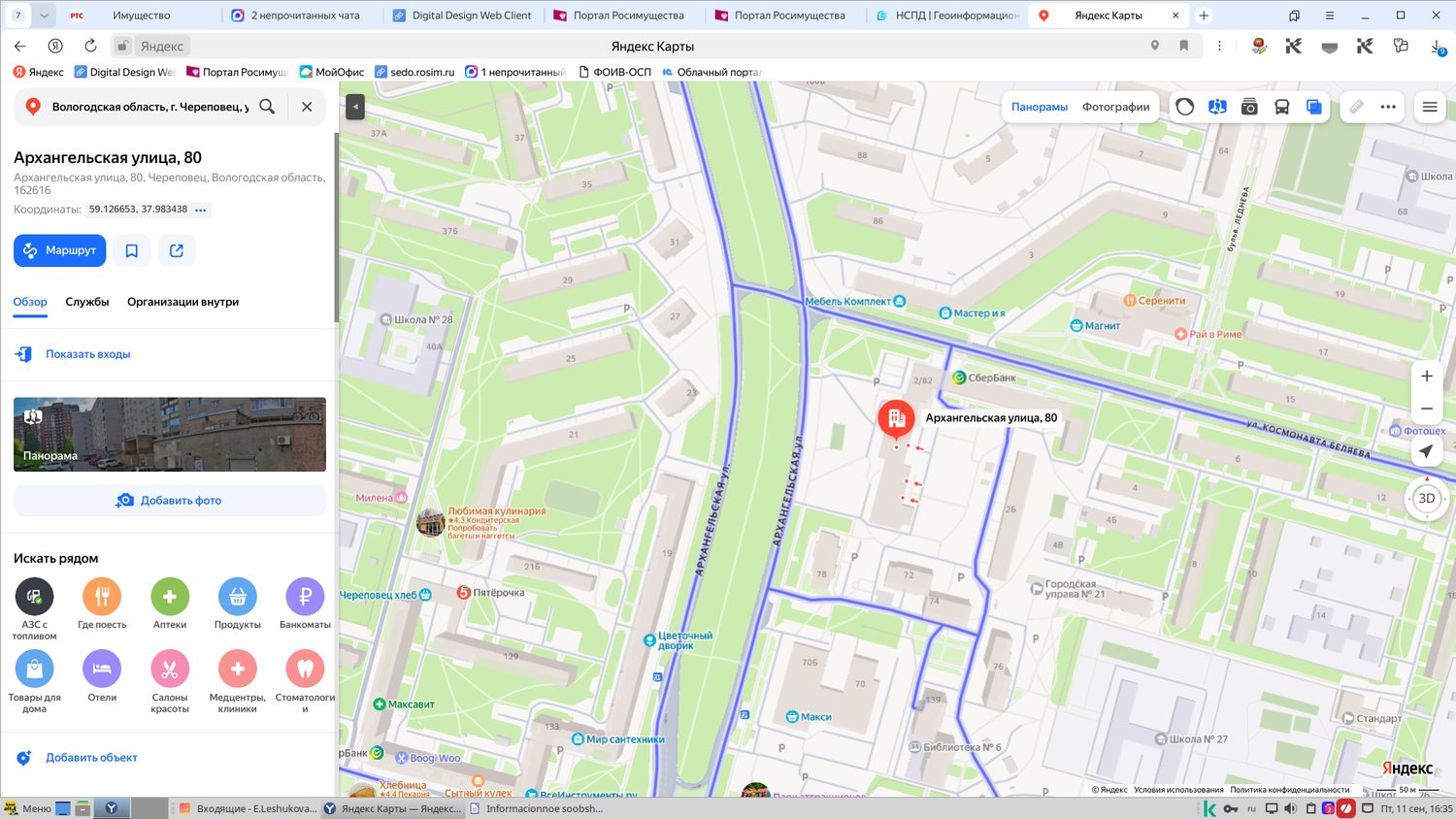Search nearby for Где поесть

102,604
